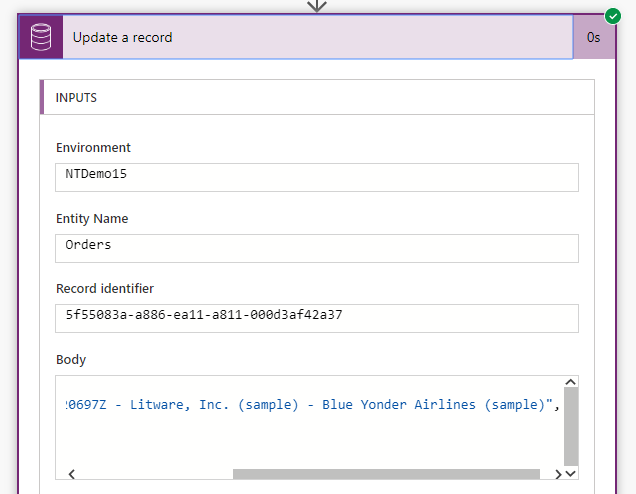Click the Body label
Viewport: 636px width, 494px height.
[71, 360]
